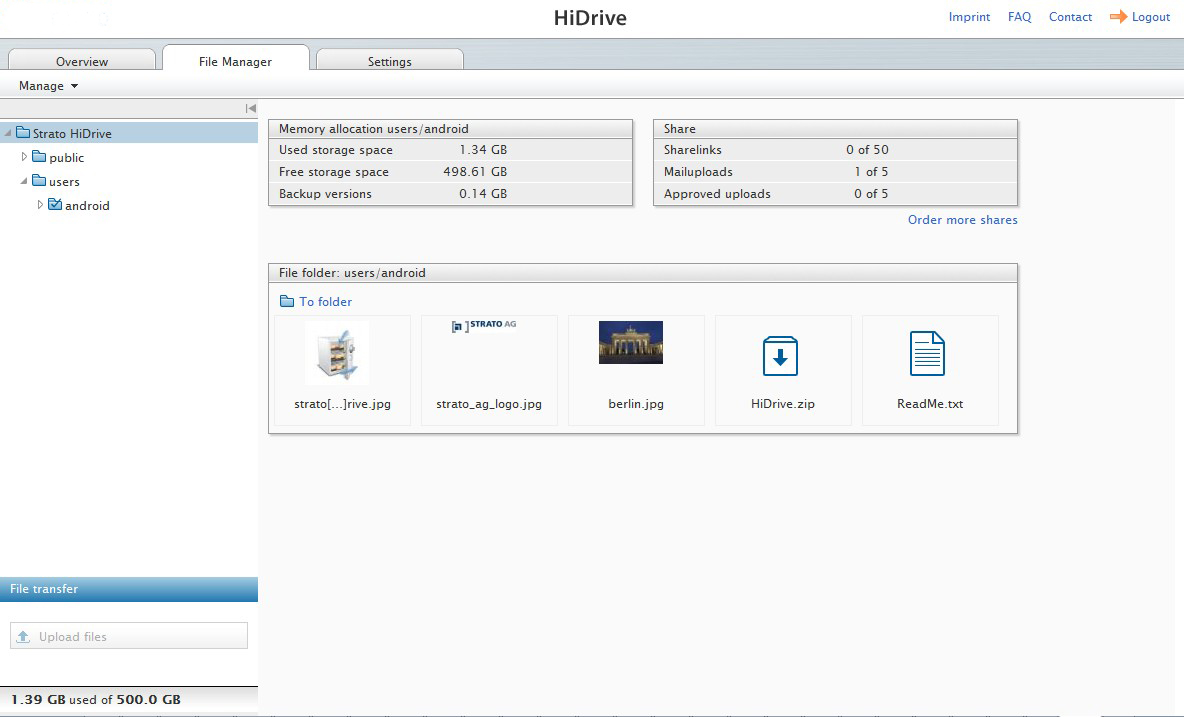
Task: Select the users tree label
Action: [64, 182]
